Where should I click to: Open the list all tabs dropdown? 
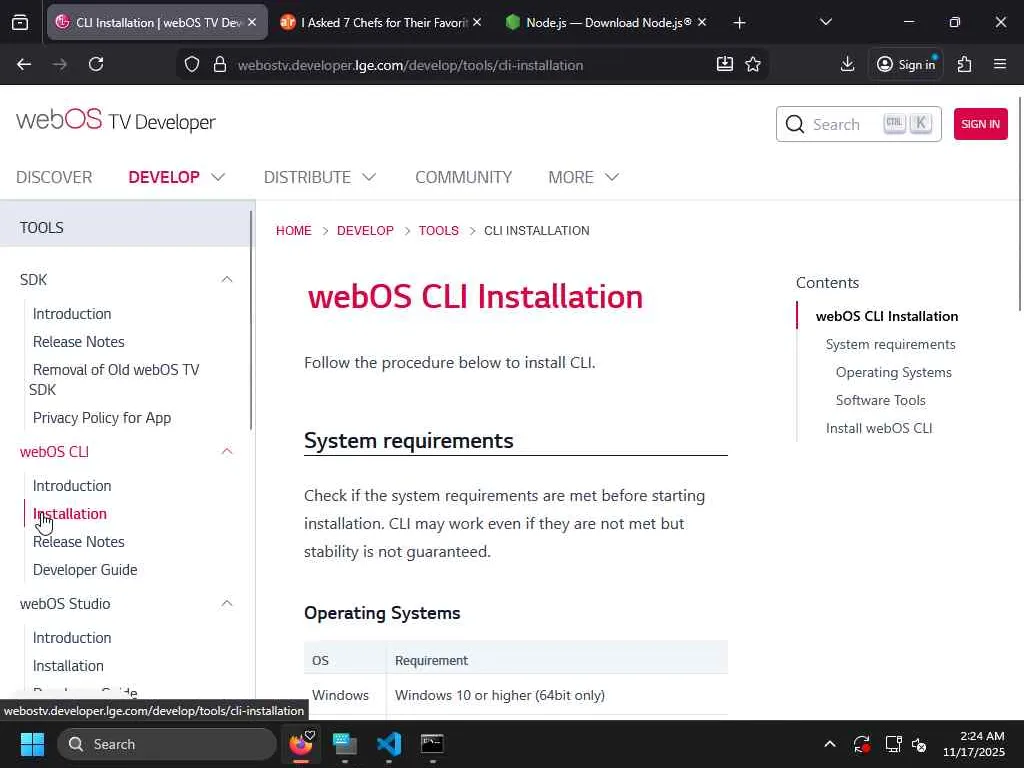825,22
